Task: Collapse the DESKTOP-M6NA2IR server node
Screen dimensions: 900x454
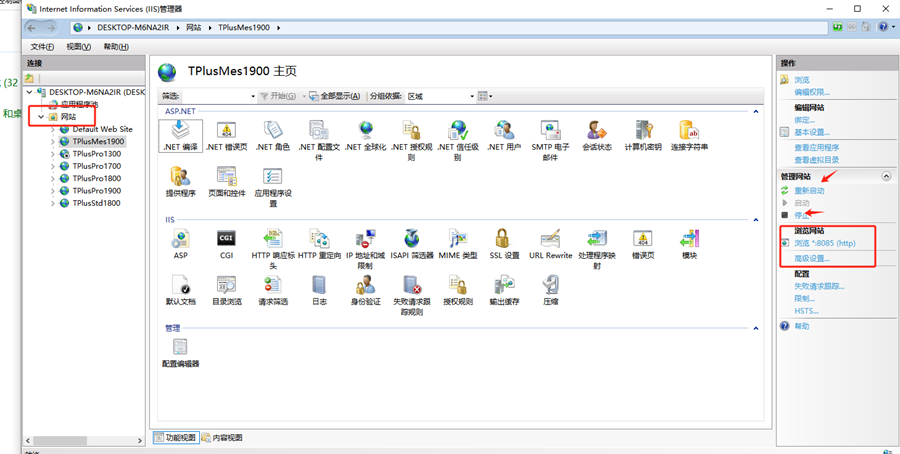Action: click(29, 92)
